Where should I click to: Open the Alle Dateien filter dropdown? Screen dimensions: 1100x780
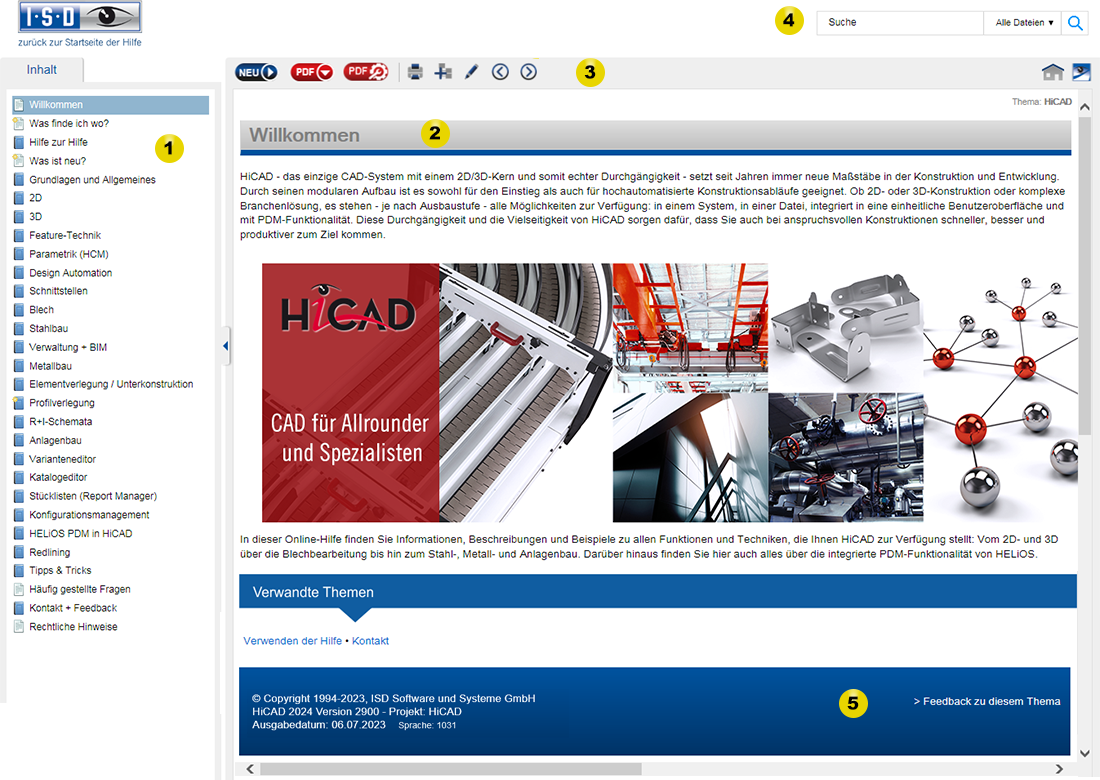point(1023,22)
